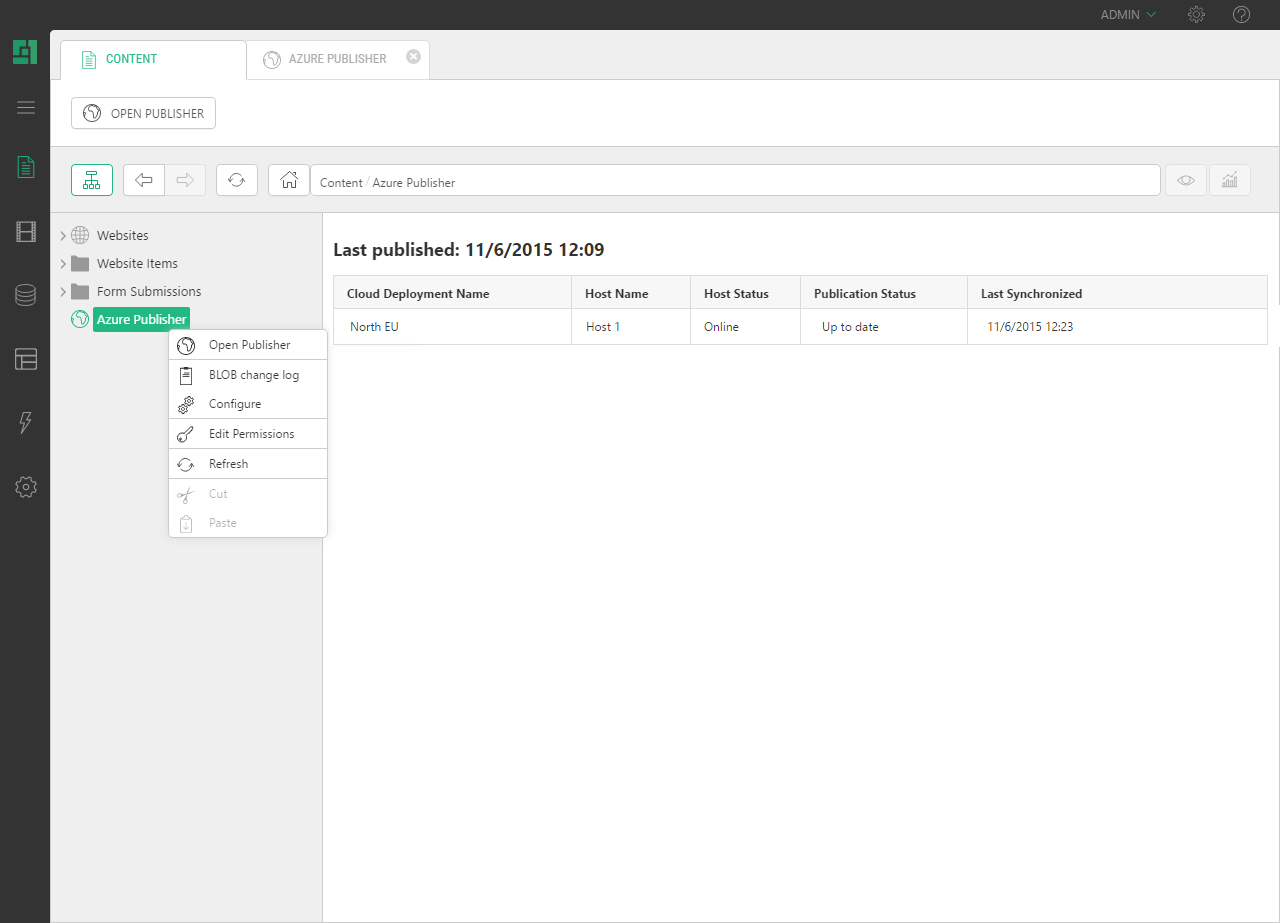Open the Layout perspective icon in sidebar
Viewport: 1280px width, 923px height.
(x=26, y=360)
